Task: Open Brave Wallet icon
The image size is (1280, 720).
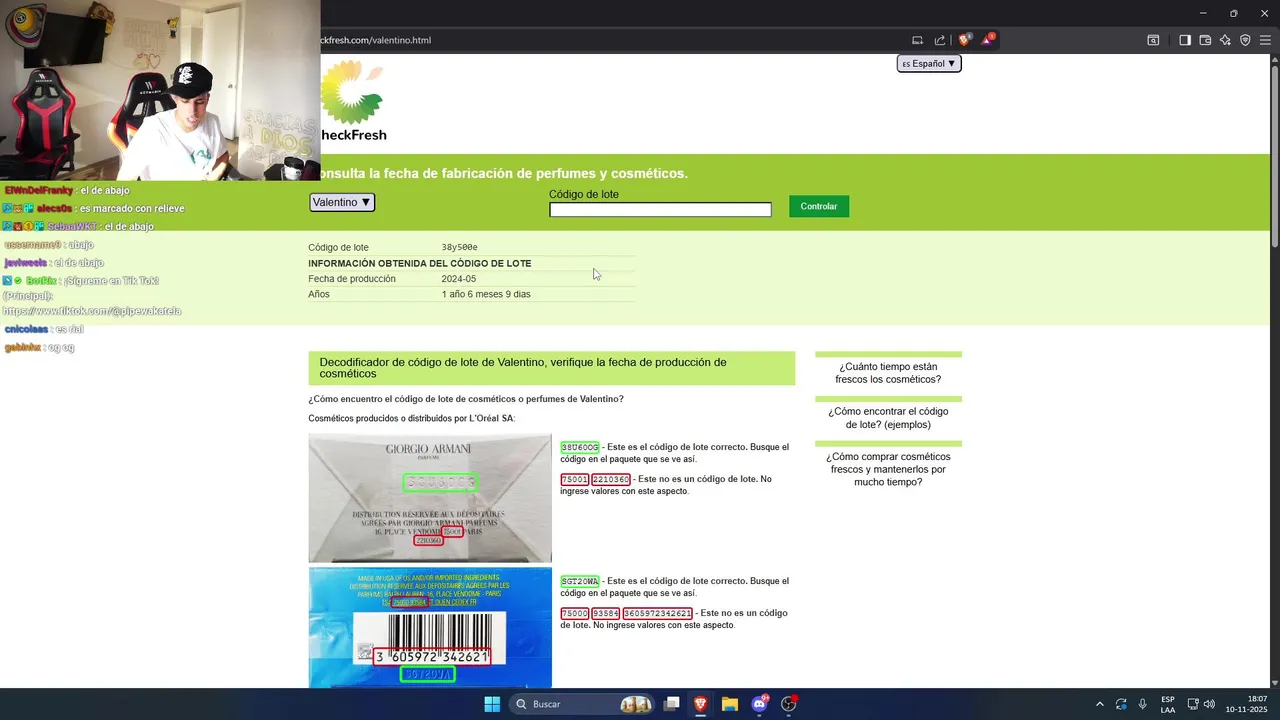Action: click(x=1205, y=40)
